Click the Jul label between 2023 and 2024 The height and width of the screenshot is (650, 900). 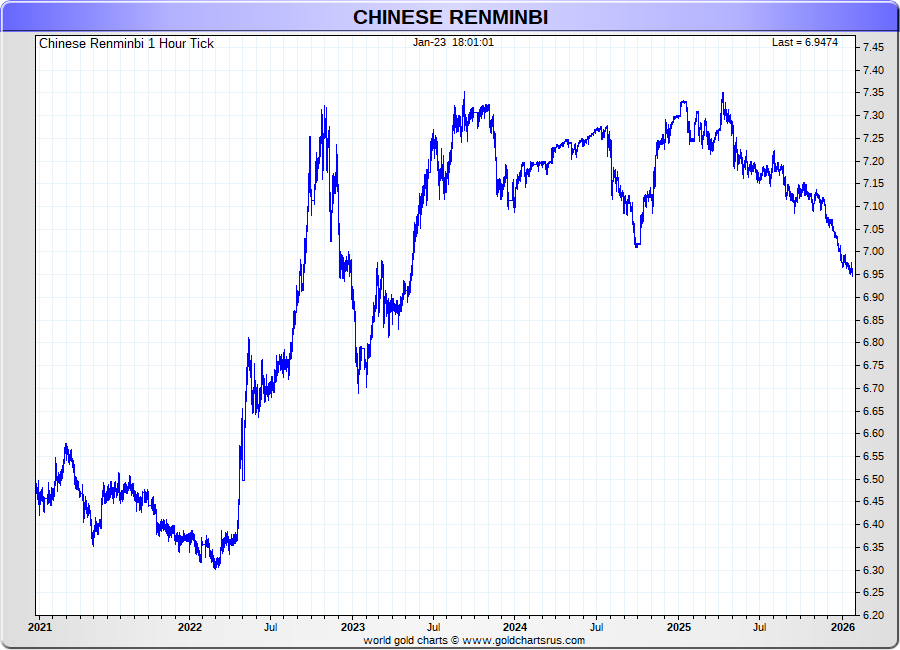(433, 627)
